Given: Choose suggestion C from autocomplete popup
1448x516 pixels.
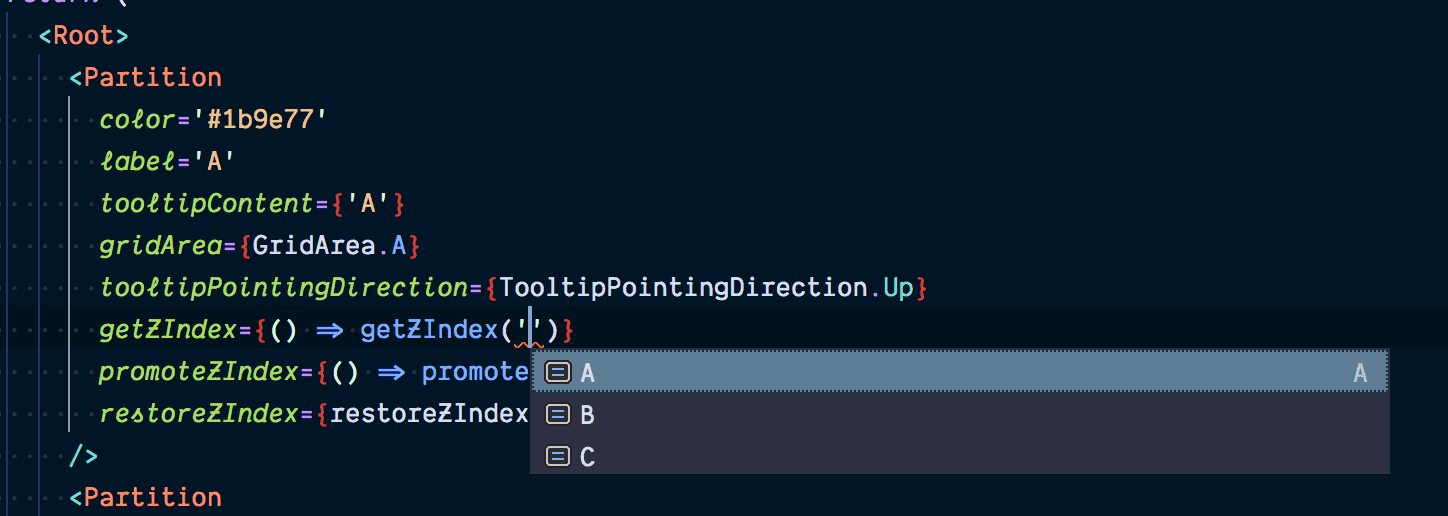Looking at the screenshot, I should click(959, 456).
